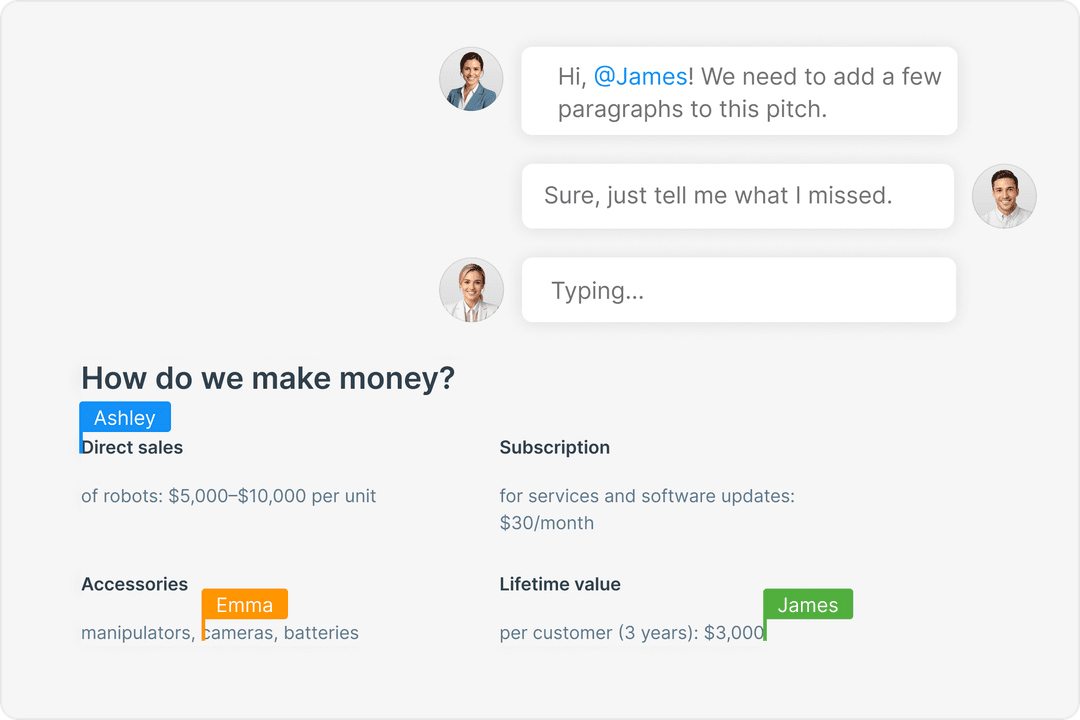Click Emma's orange name tag color block
This screenshot has width=1080, height=720.
[x=244, y=604]
